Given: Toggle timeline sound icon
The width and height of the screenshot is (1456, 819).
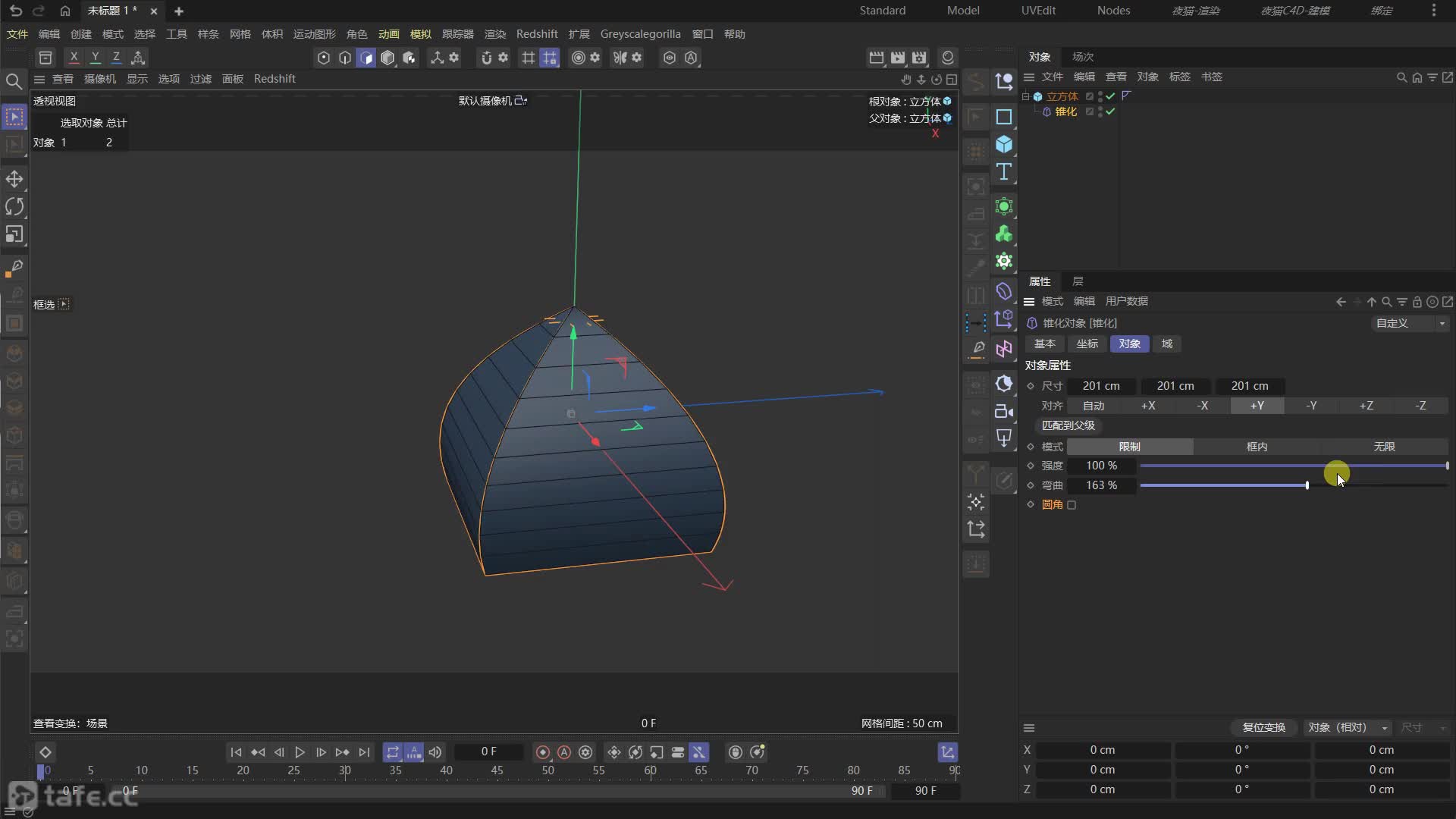Looking at the screenshot, I should (435, 752).
